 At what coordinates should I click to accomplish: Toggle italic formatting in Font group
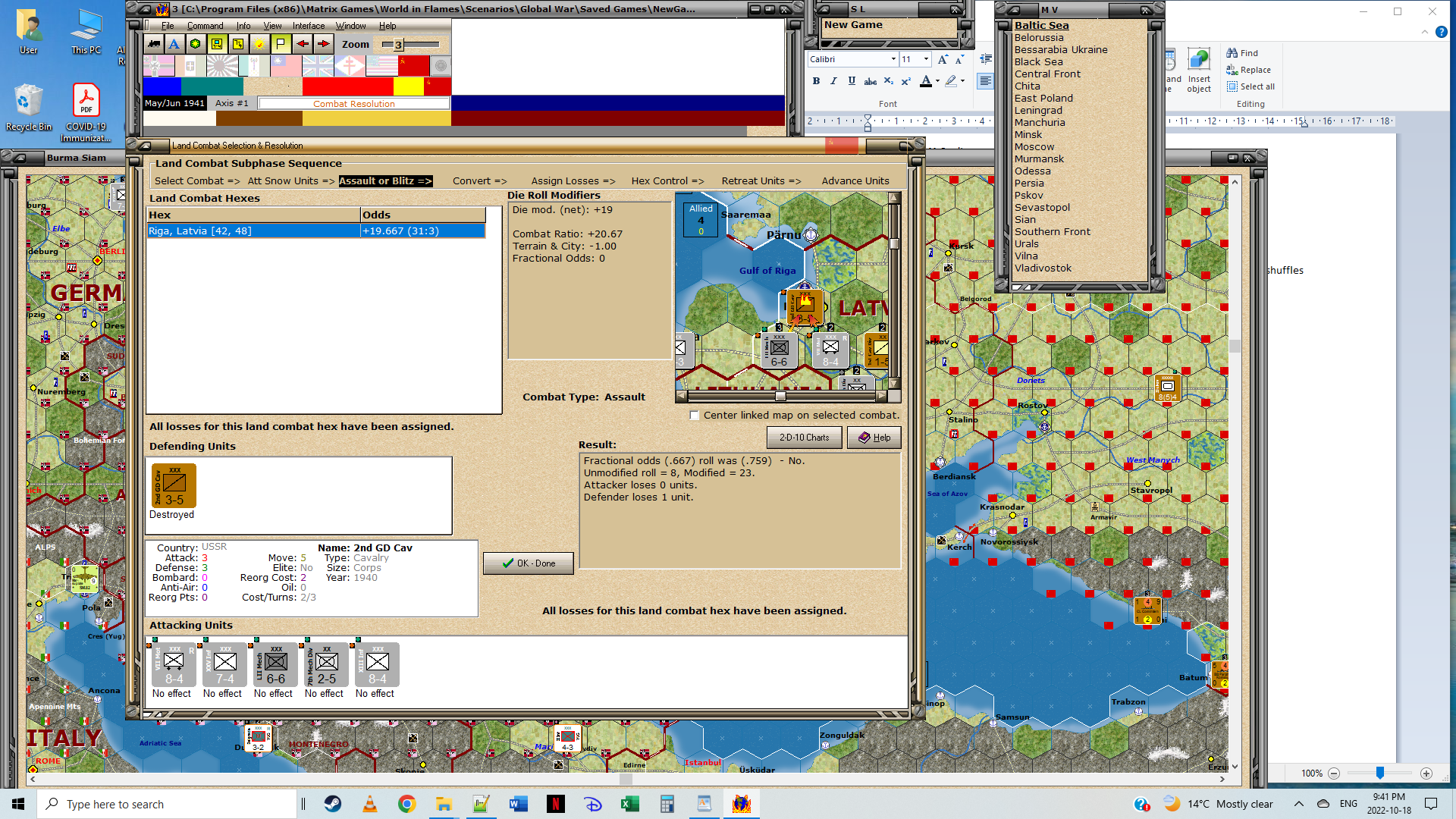tap(833, 81)
